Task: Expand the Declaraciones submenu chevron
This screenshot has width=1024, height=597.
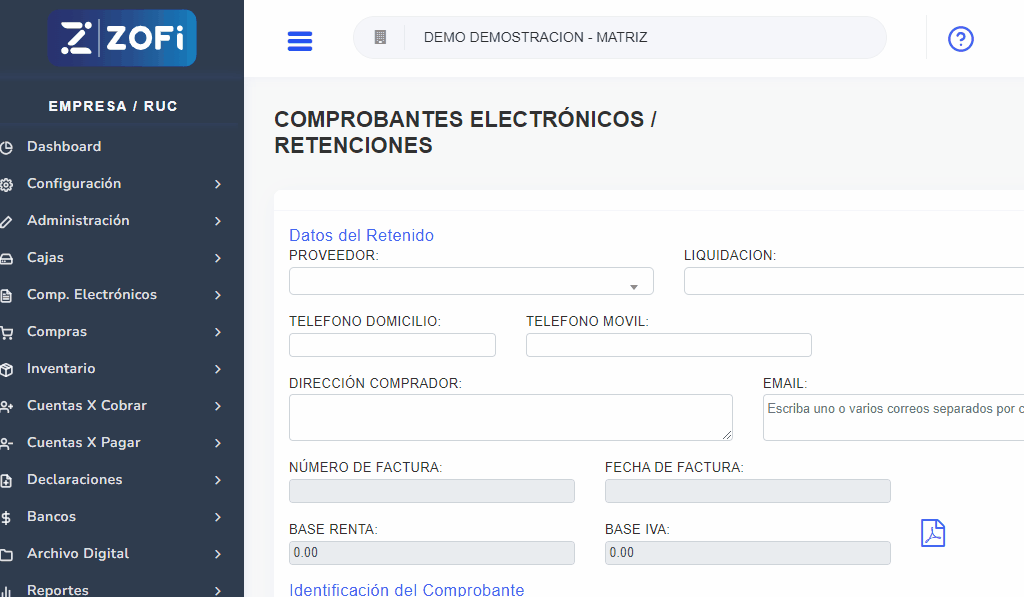Action: click(217, 480)
